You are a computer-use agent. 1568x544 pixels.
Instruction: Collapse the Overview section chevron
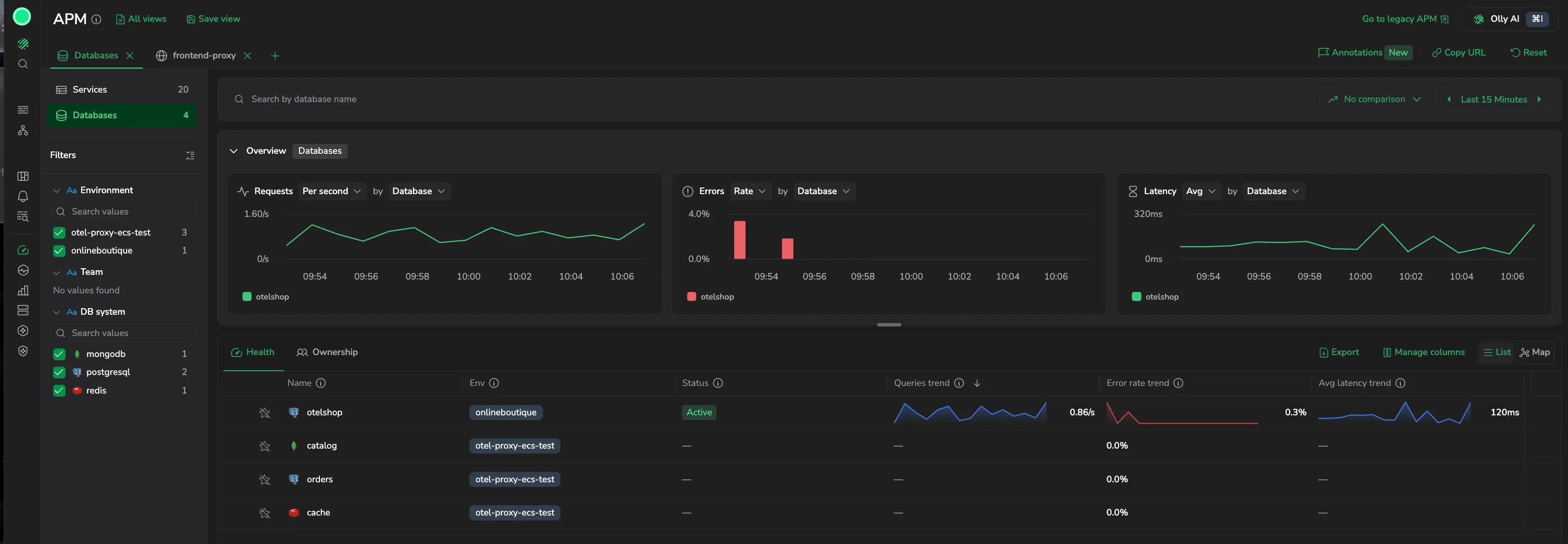point(233,151)
